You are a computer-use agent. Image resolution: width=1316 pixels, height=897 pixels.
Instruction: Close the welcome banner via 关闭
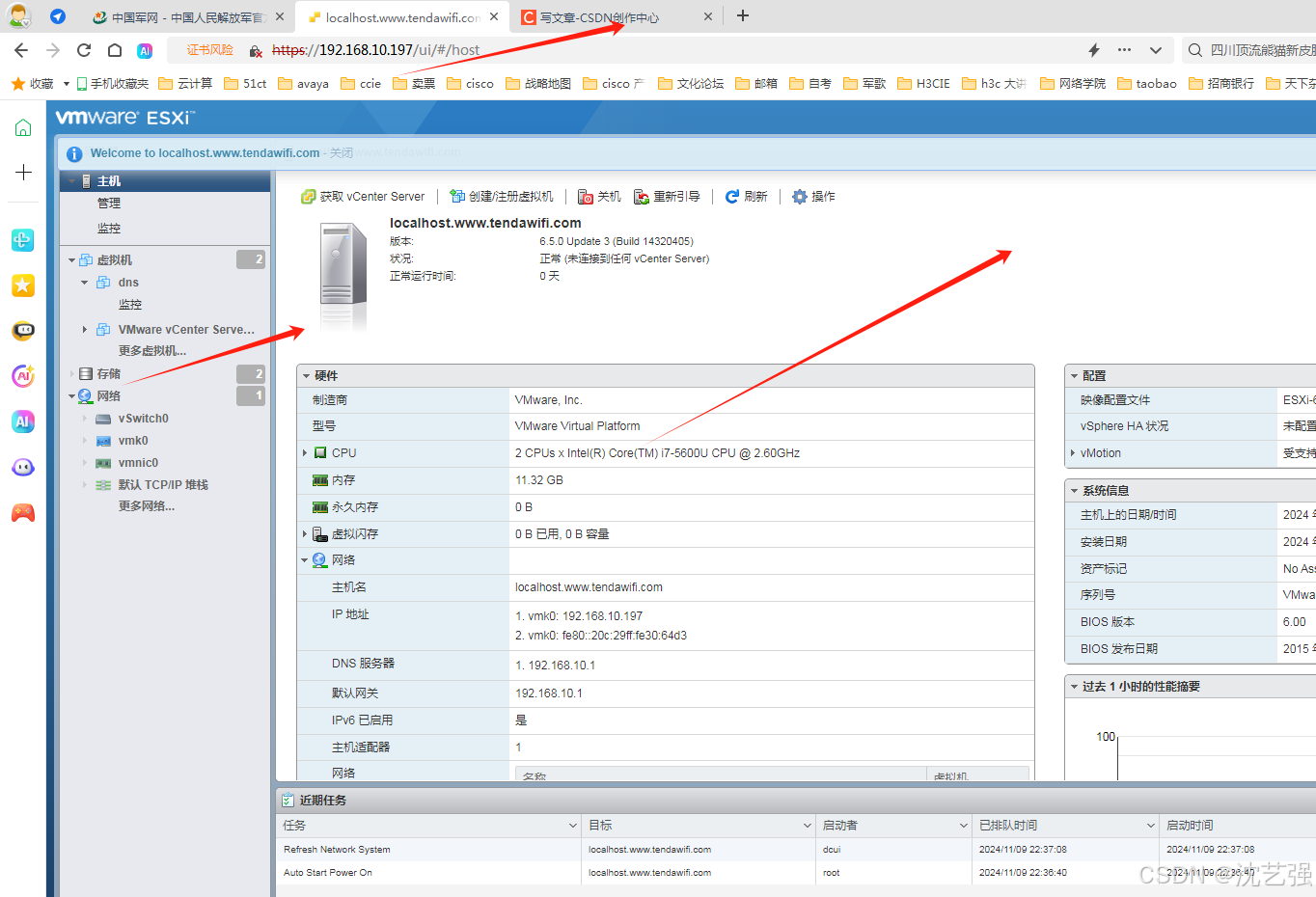click(x=341, y=153)
